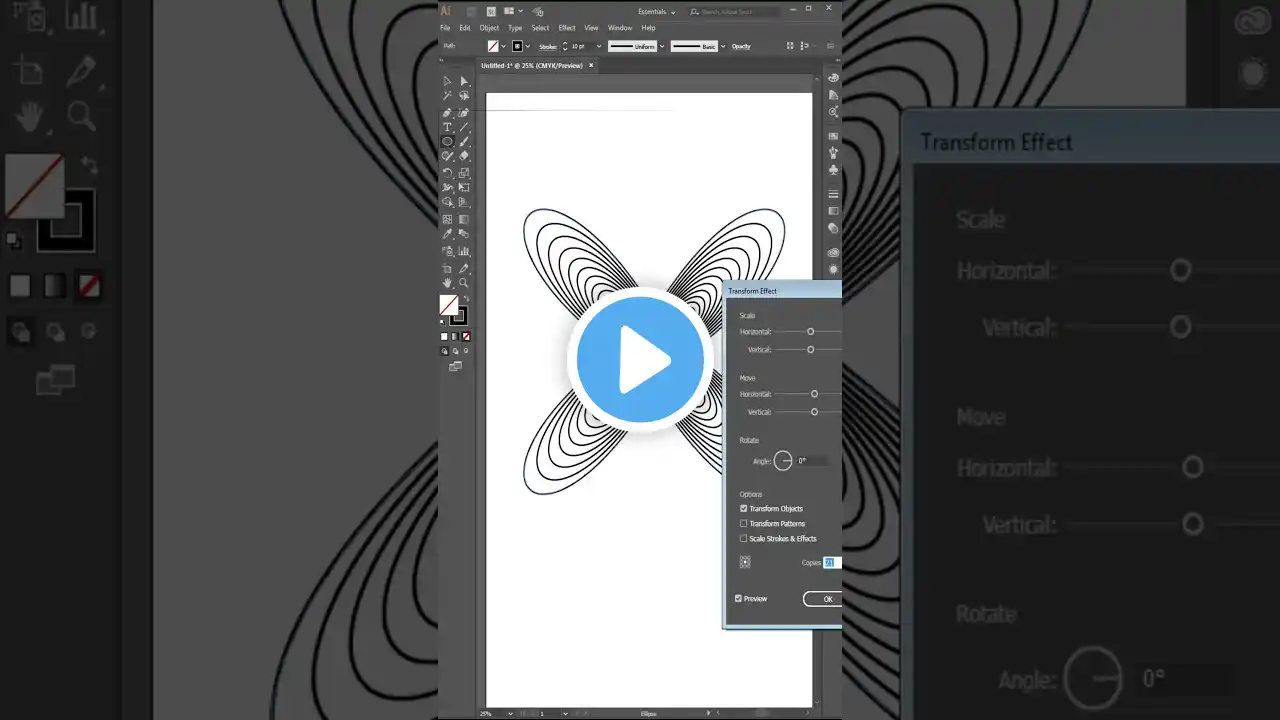Open the Opacity panel link

click(741, 46)
